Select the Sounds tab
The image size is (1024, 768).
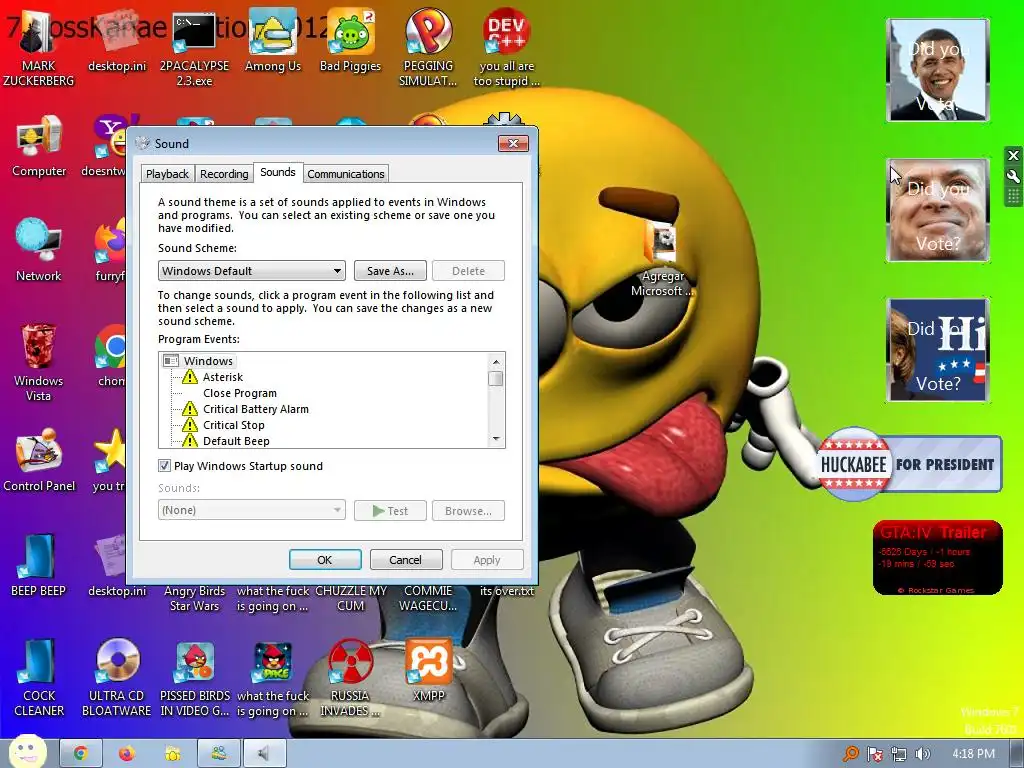pos(278,172)
